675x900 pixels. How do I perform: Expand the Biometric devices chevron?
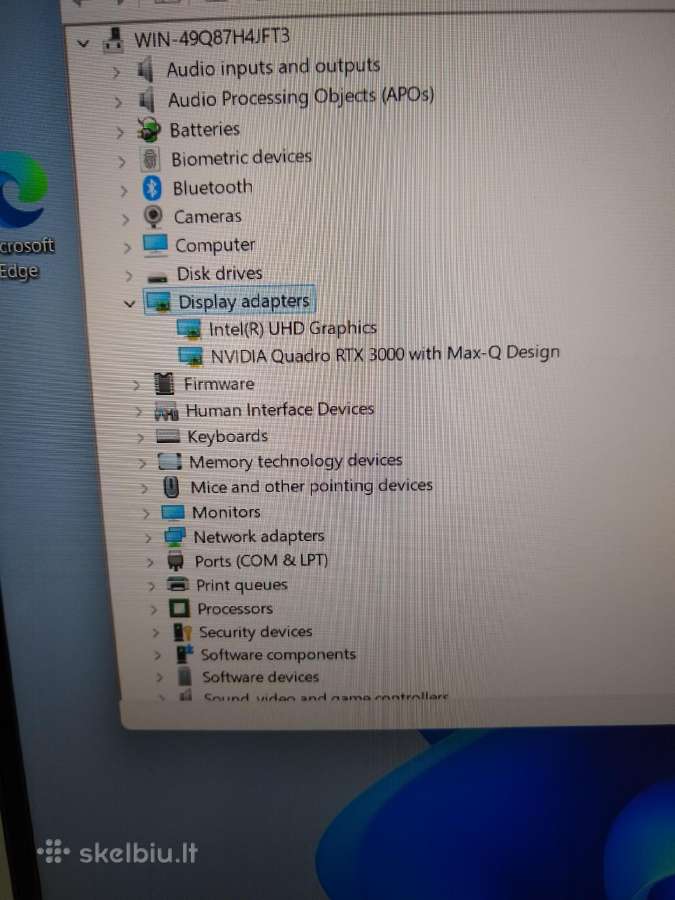pyautogui.click(x=122, y=162)
